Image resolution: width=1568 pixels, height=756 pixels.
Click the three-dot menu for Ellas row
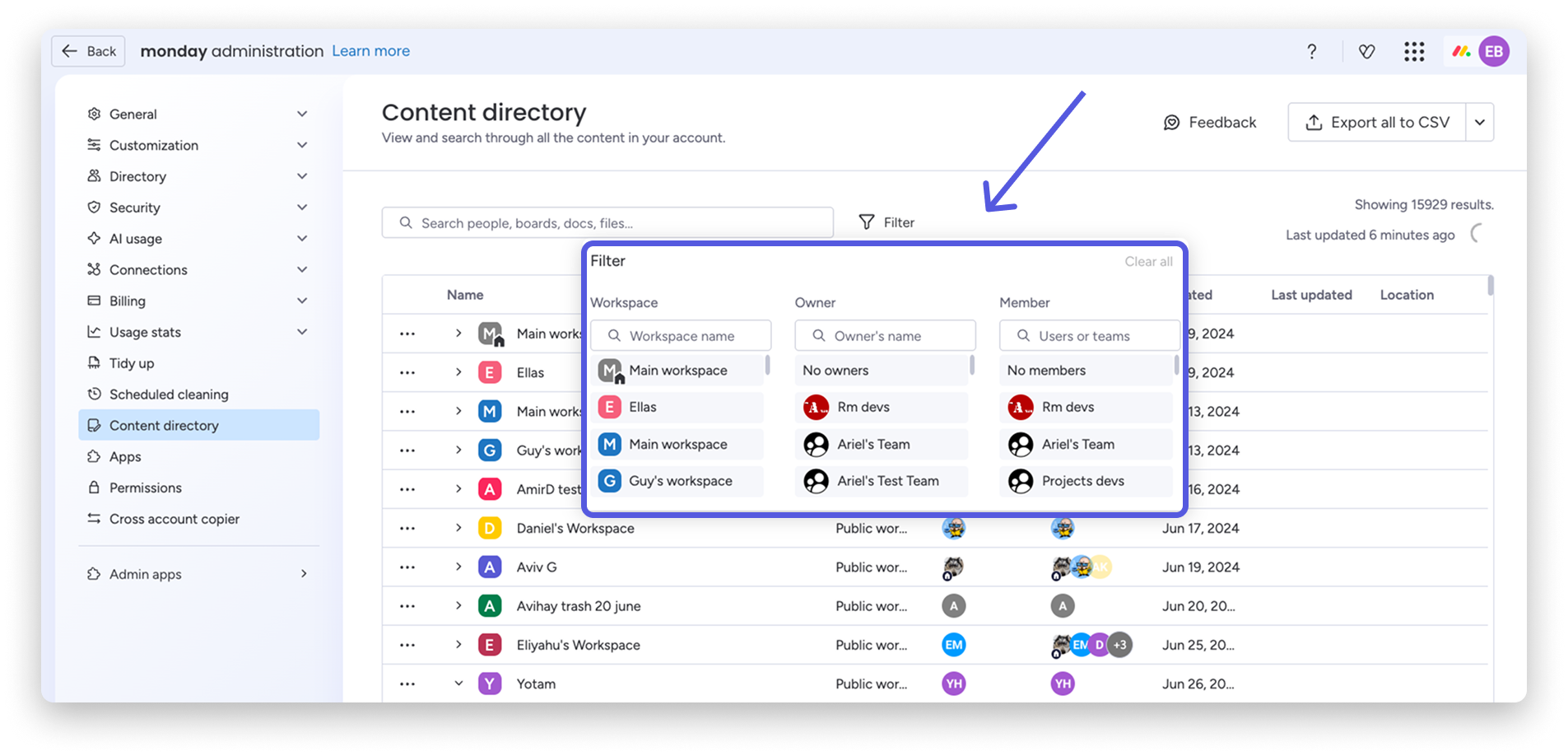pos(407,373)
